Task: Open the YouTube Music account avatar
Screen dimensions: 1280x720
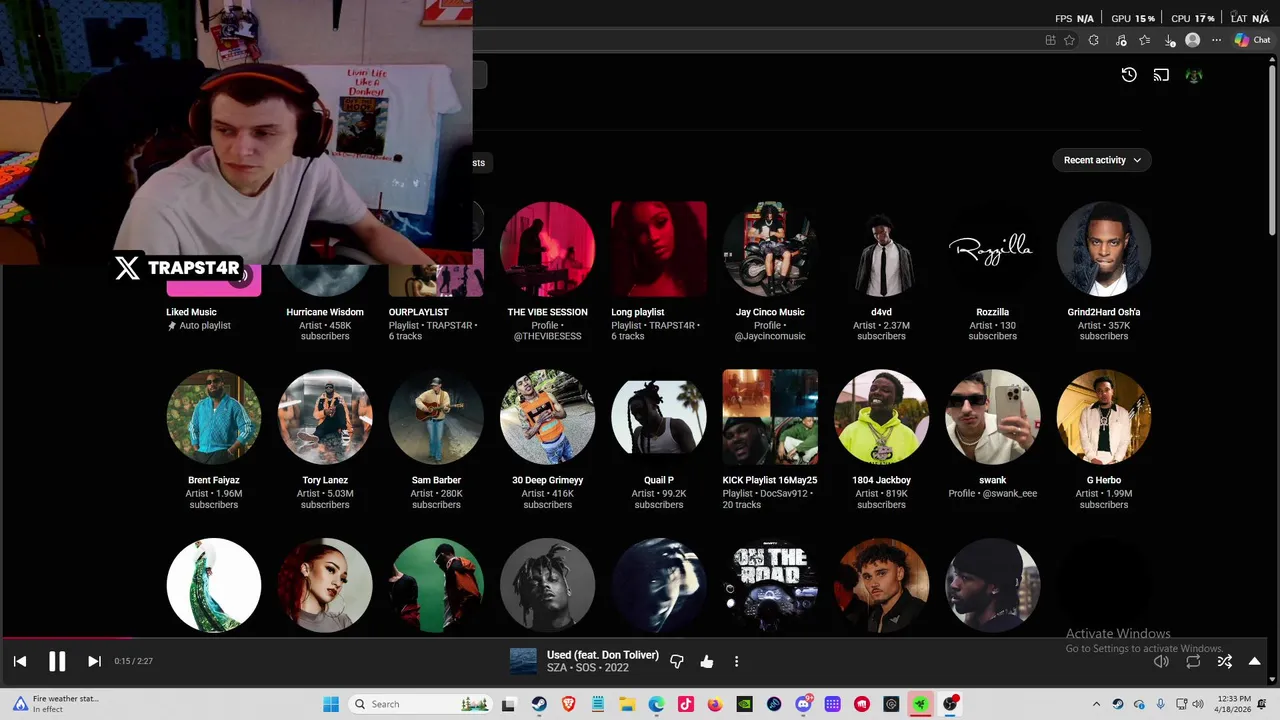Action: click(1193, 75)
